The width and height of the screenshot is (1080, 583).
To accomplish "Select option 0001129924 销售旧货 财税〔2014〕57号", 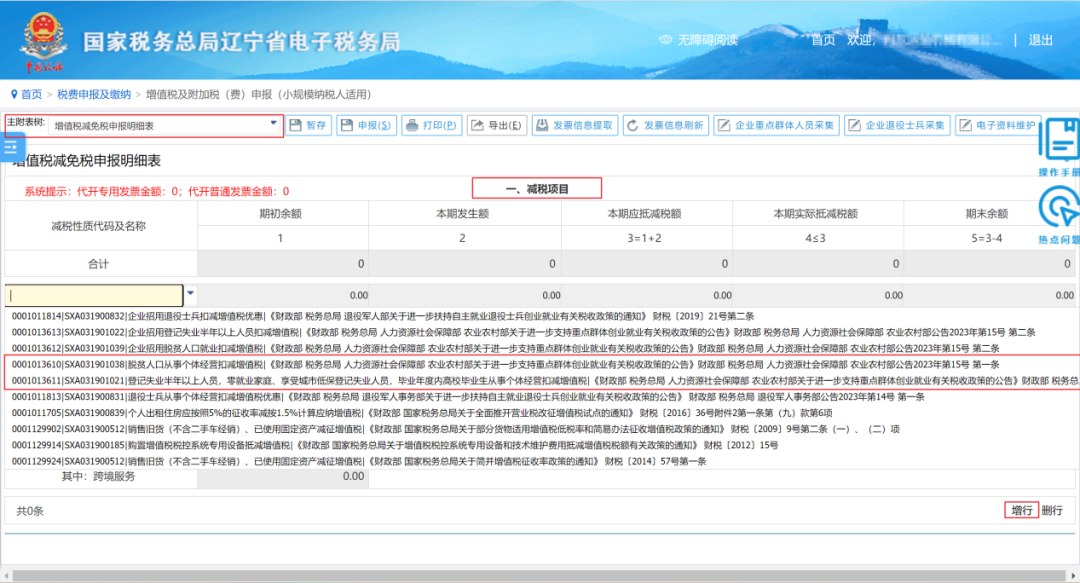I will tap(359, 461).
